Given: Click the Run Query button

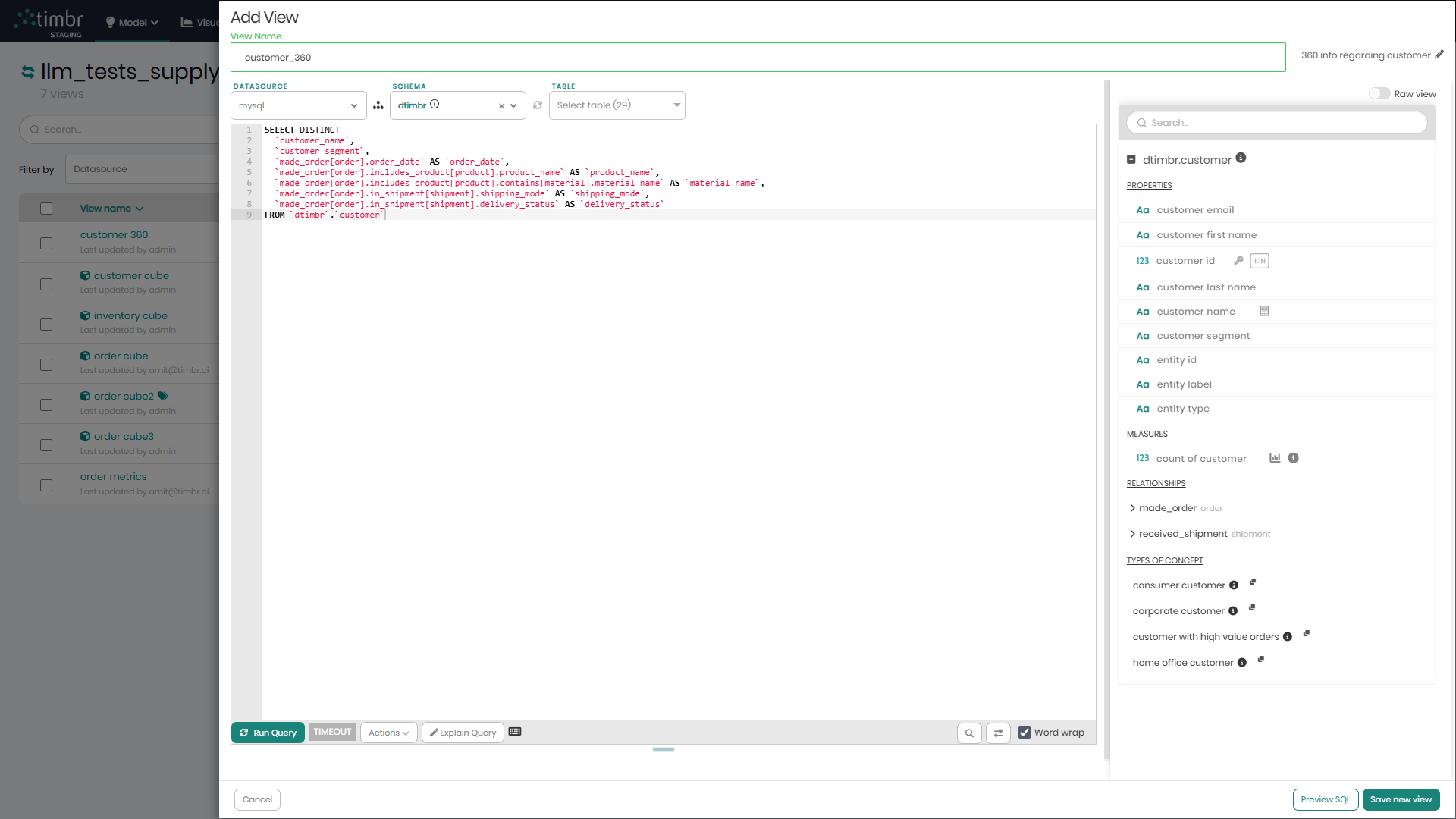Looking at the screenshot, I should pos(268,733).
